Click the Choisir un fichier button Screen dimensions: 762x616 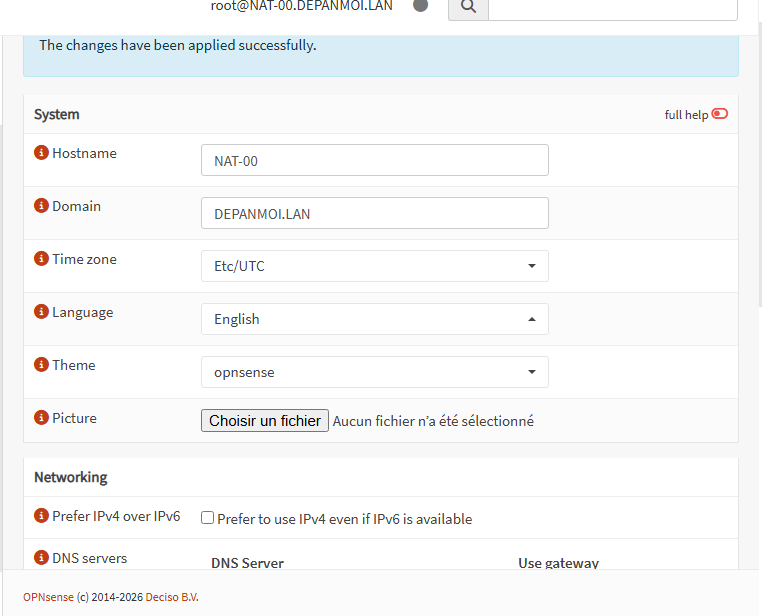point(265,421)
